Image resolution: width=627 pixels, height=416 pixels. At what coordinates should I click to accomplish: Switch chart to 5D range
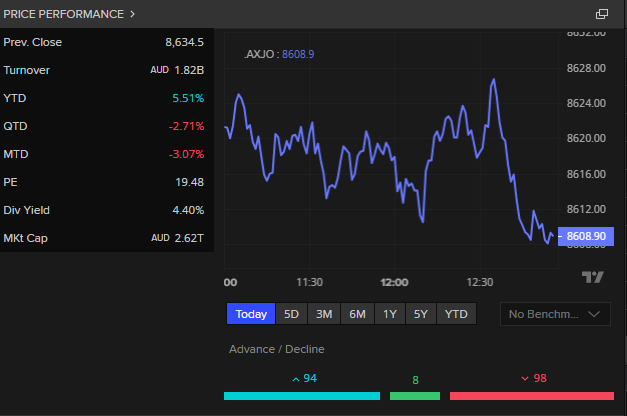pos(291,314)
